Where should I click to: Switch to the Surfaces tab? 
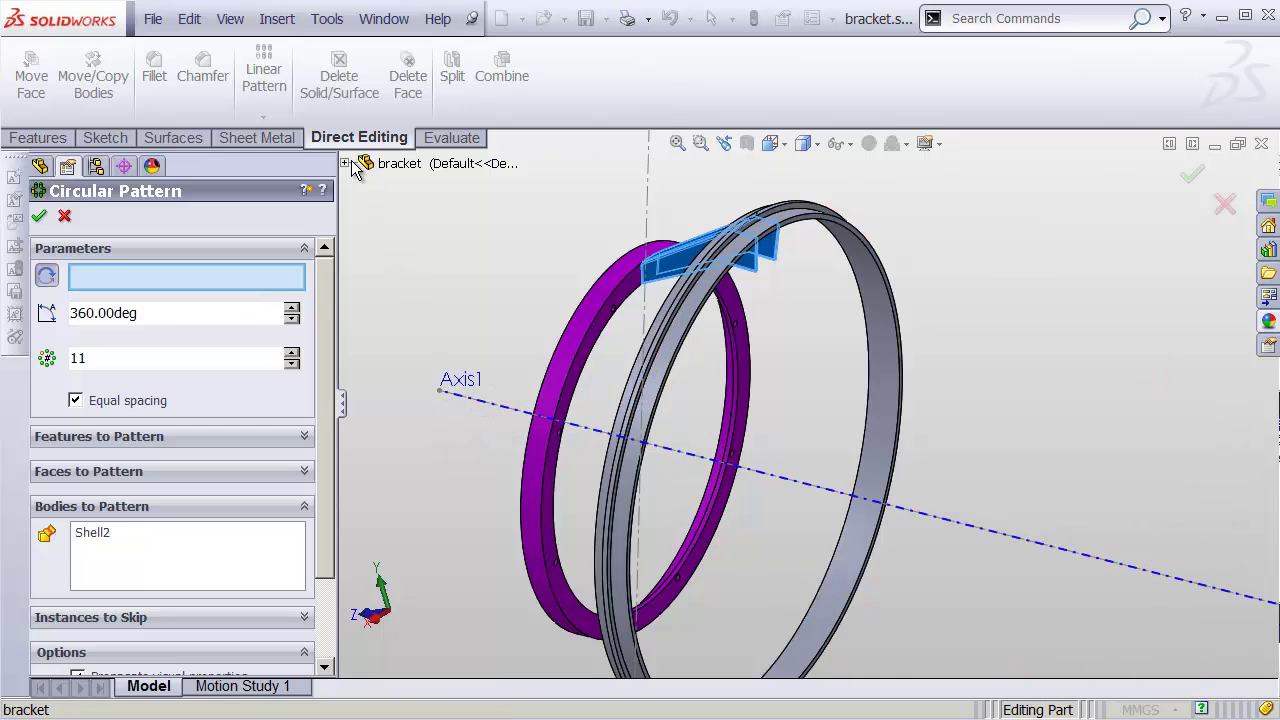tap(173, 138)
